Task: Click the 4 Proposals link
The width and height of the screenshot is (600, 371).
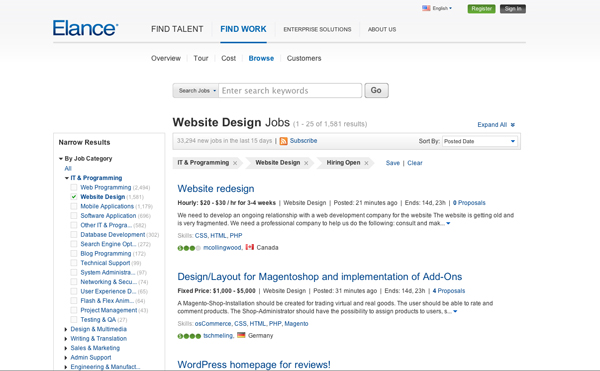Action: tap(449, 291)
